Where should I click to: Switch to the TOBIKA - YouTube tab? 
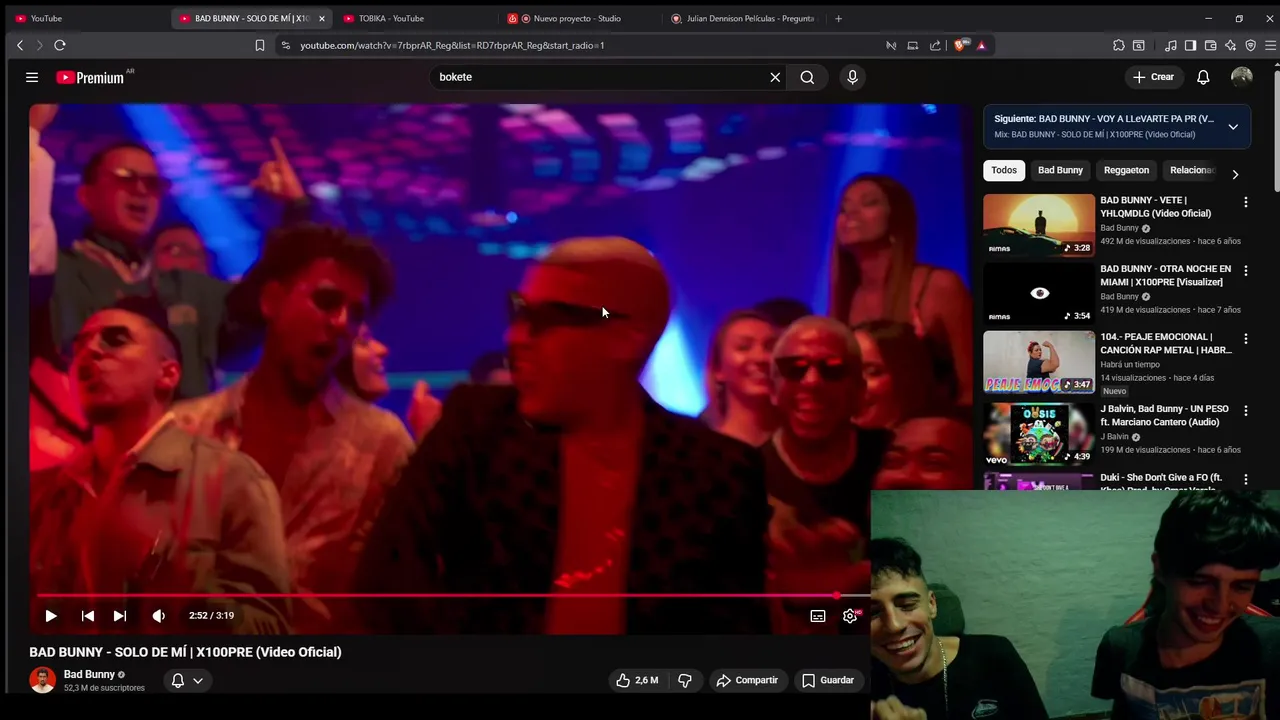point(415,18)
